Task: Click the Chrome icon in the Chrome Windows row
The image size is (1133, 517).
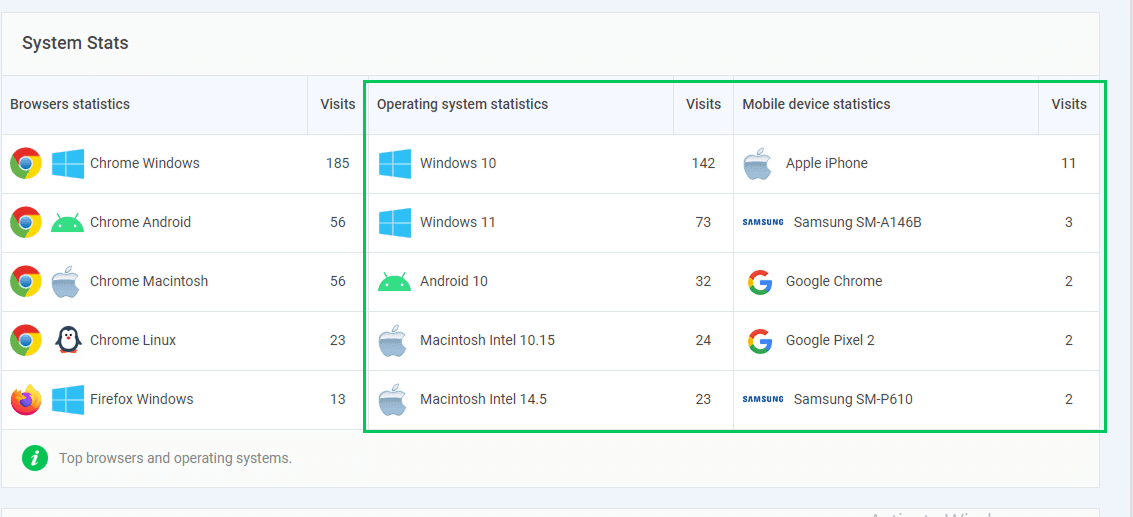Action: pyautogui.click(x=26, y=163)
